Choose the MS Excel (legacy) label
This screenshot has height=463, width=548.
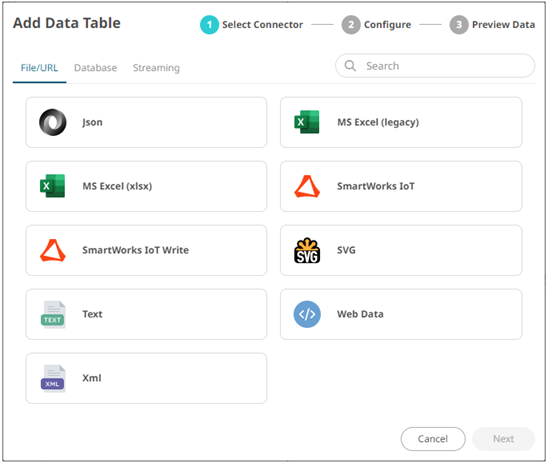(378, 122)
